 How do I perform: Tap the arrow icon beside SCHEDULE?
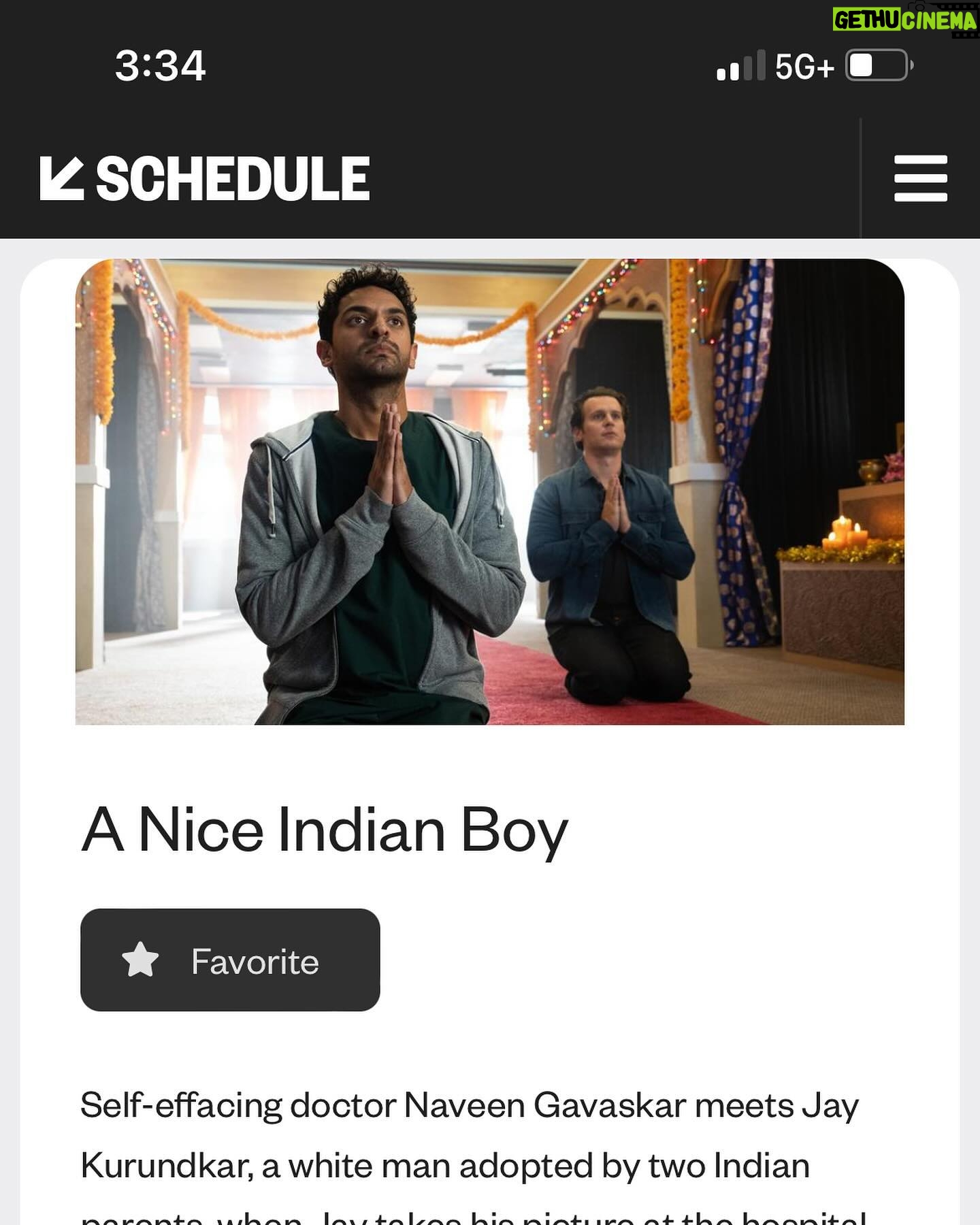tap(62, 178)
